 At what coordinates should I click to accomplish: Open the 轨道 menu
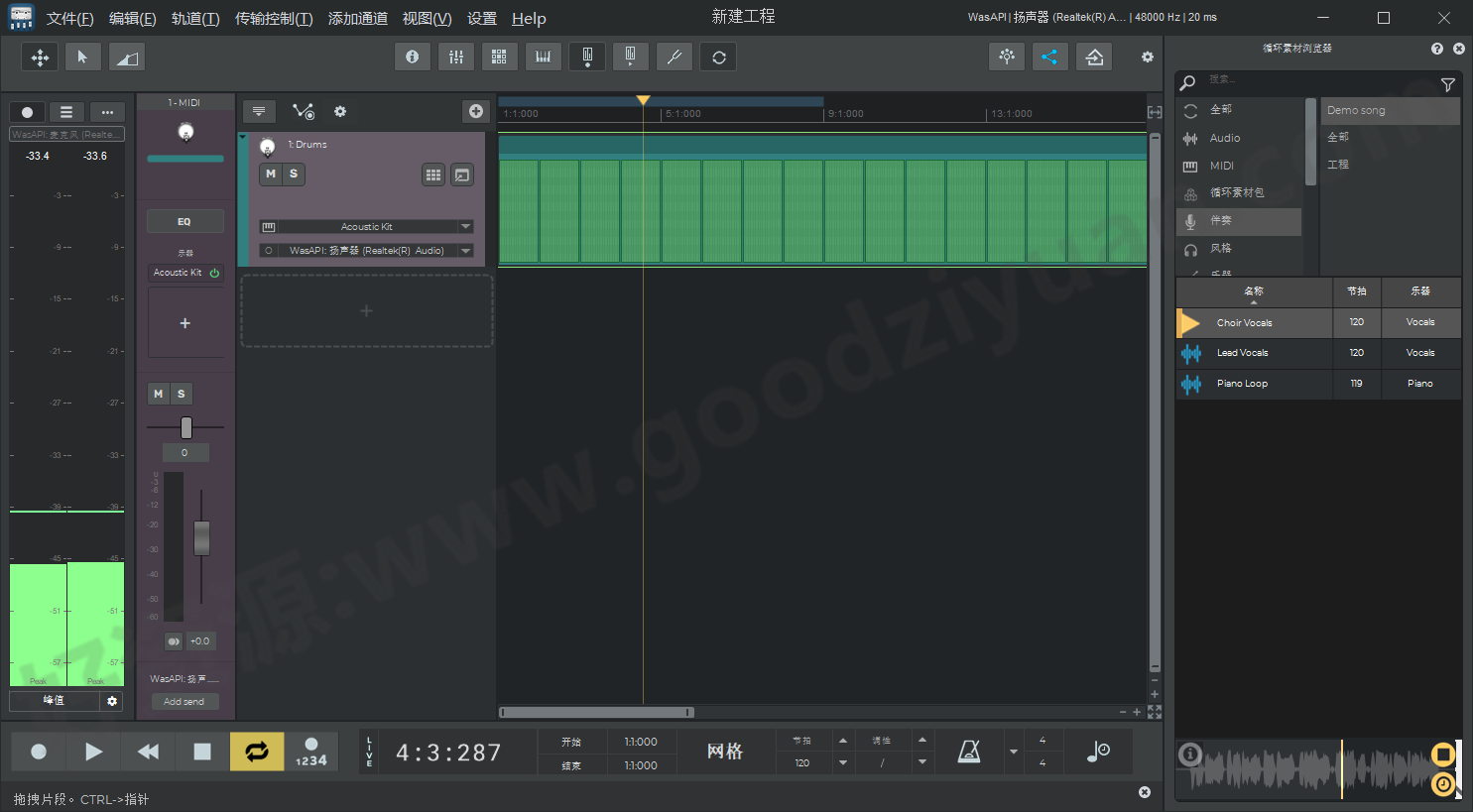(x=194, y=18)
